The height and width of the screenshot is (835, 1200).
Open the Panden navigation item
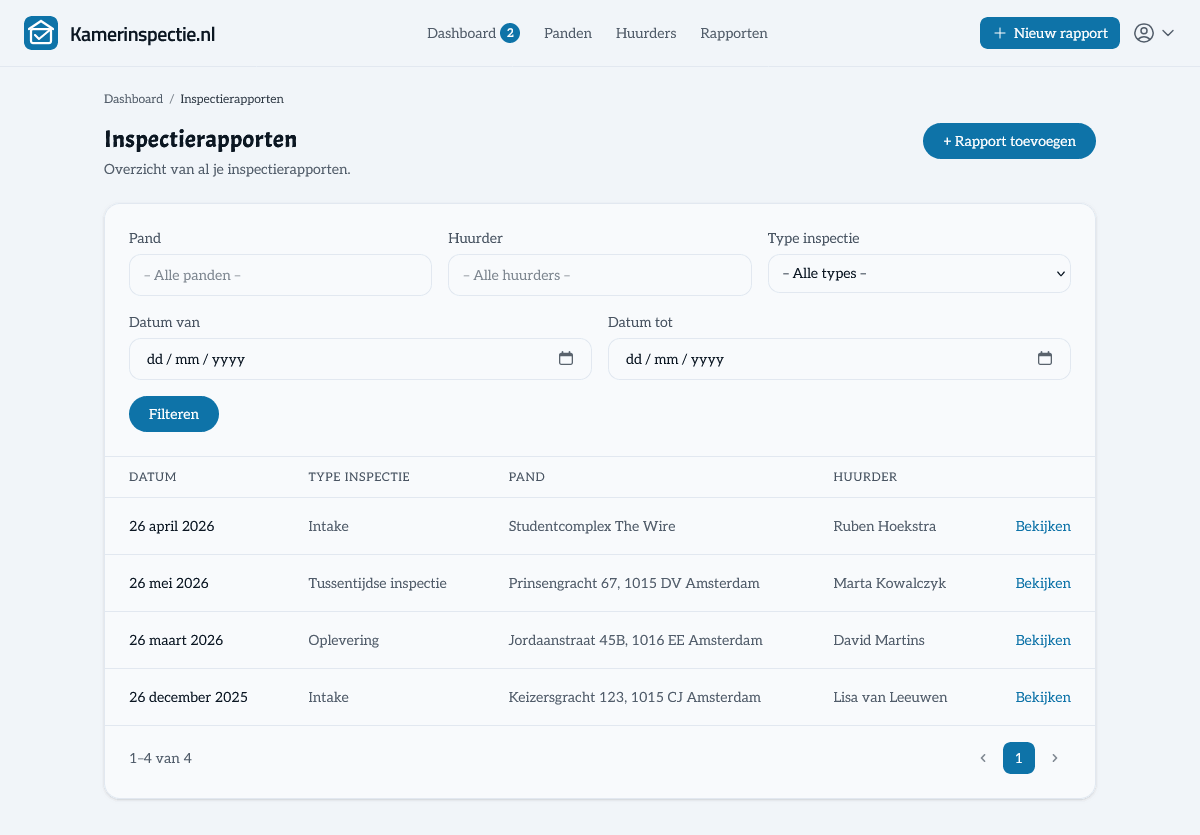point(568,33)
